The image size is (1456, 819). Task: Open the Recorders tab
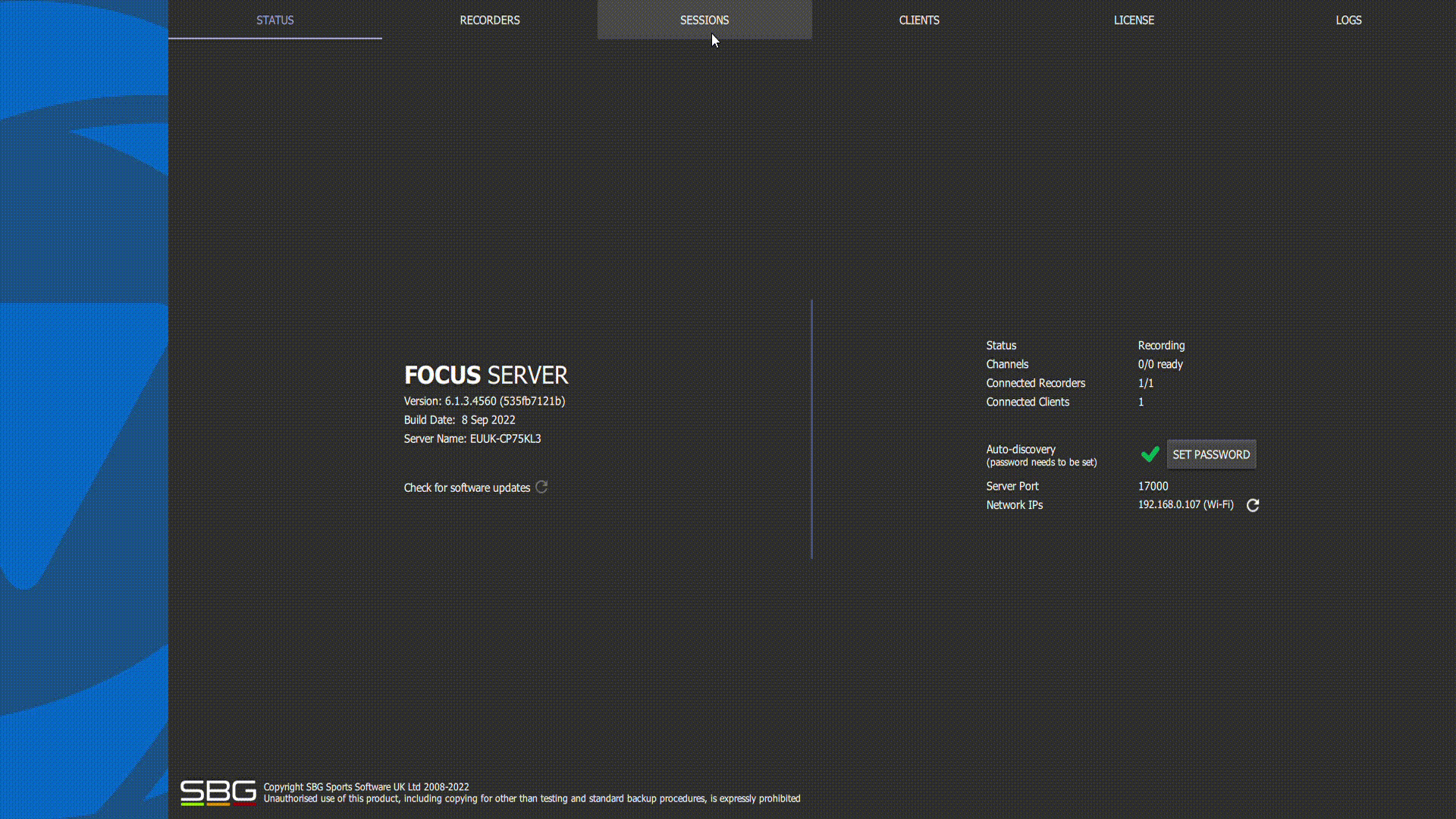[x=489, y=20]
